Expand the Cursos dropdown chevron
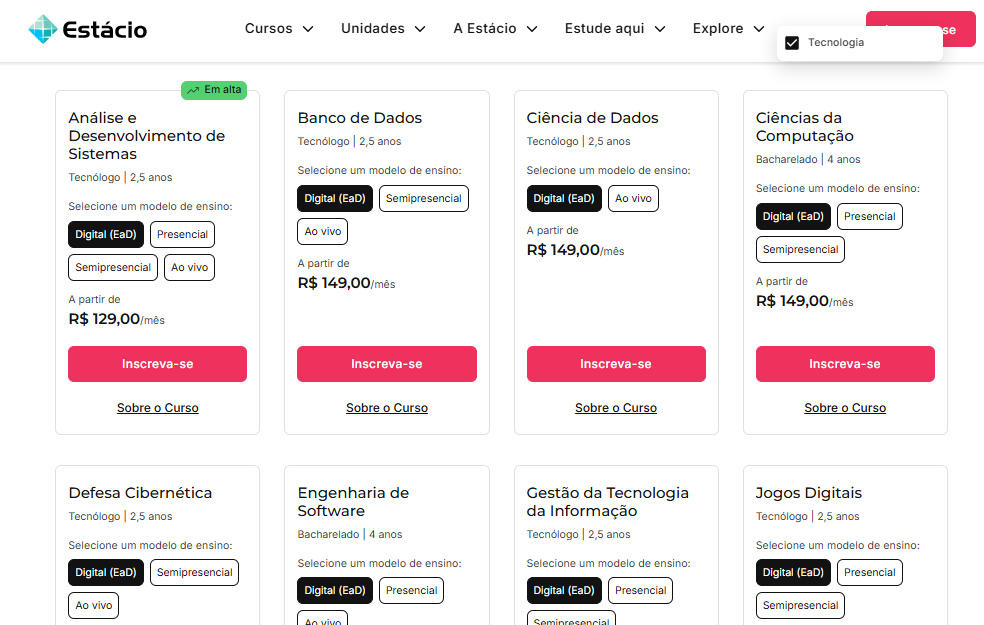 click(x=308, y=29)
